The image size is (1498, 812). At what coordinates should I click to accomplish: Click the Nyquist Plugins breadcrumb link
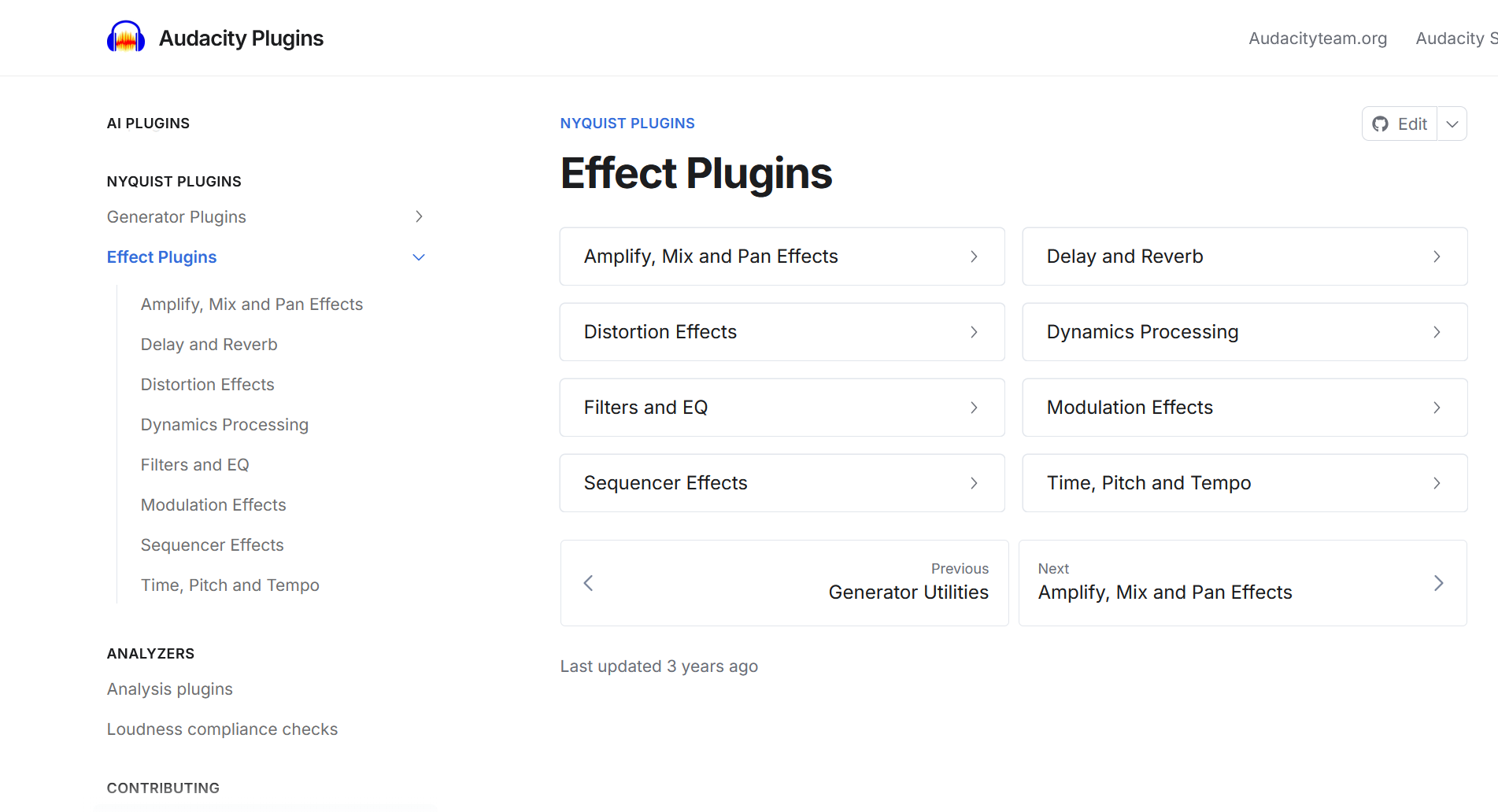coord(627,124)
